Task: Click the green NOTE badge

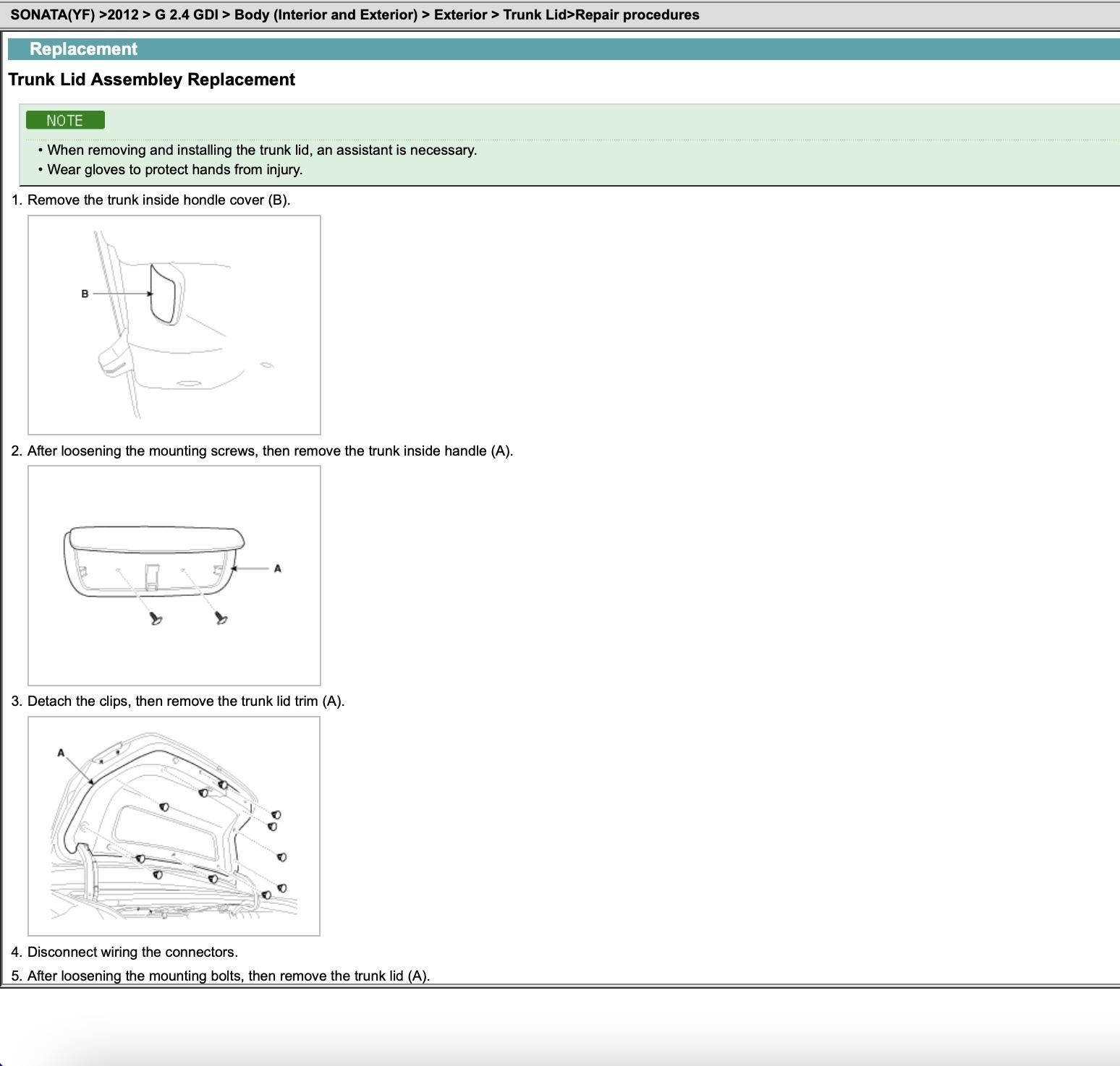Action: [65, 120]
